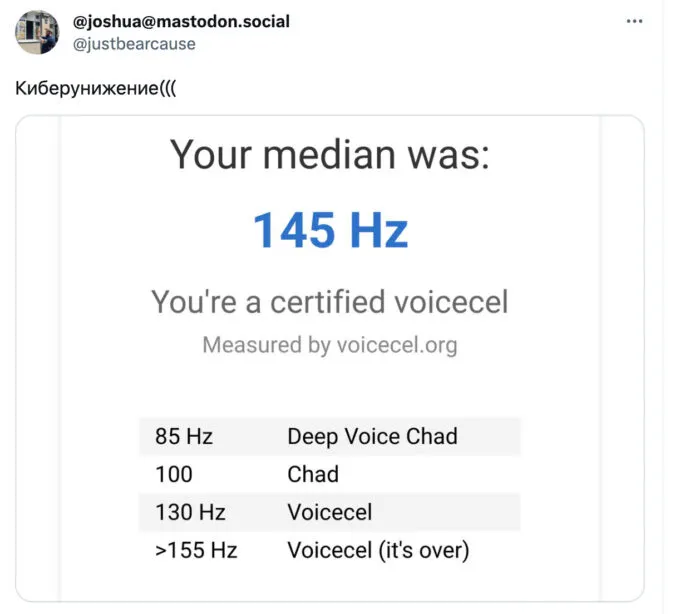Viewport: 680px width, 614px height.
Task: Open the @joshua@mastodon.social profile name
Action: (182, 21)
